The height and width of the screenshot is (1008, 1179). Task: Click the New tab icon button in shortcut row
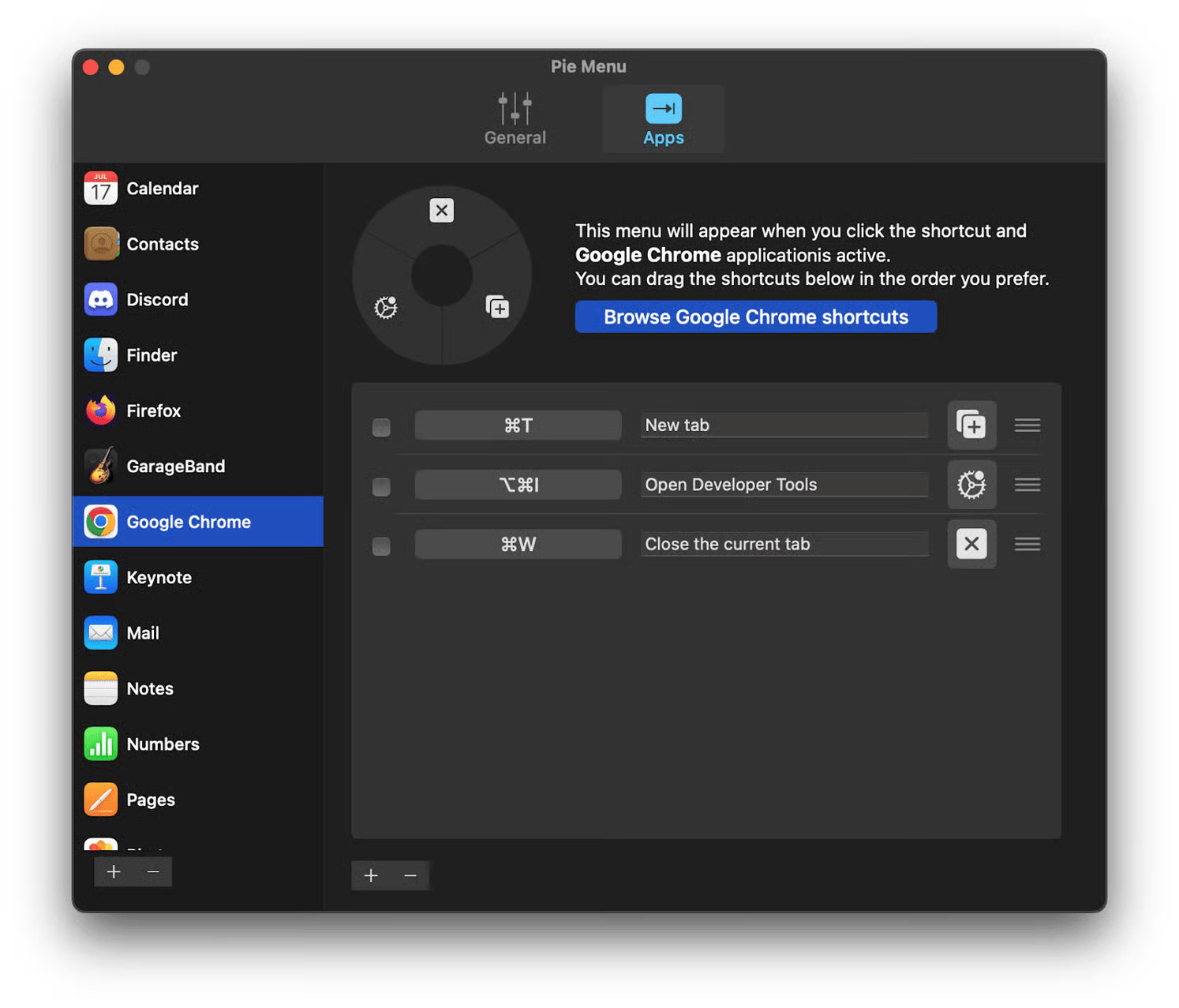point(971,425)
